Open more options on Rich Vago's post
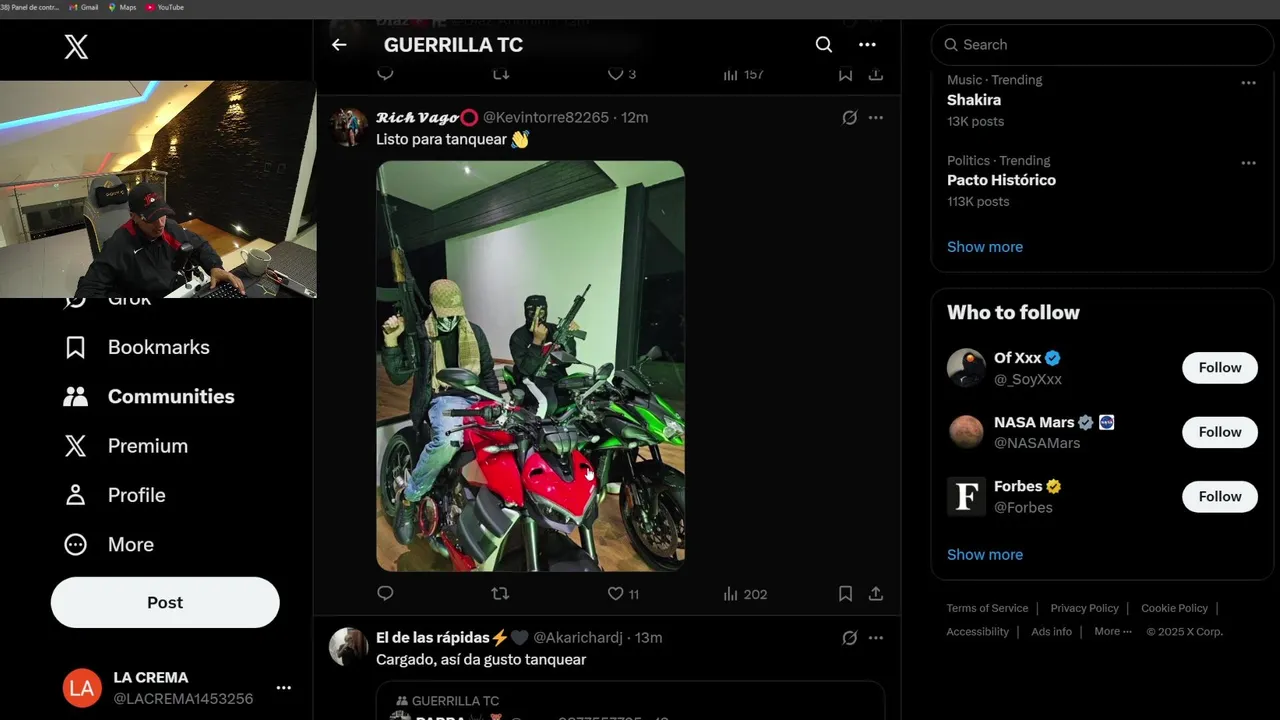Screen dimensions: 1280x720 point(876,118)
